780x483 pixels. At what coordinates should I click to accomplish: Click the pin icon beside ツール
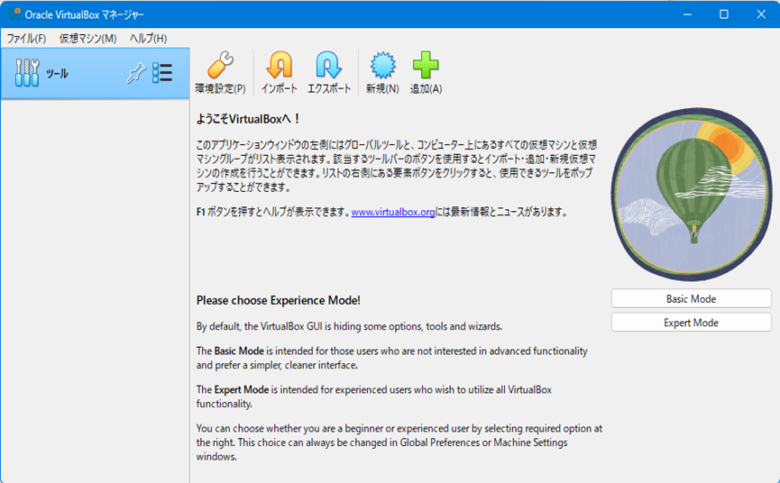(x=135, y=74)
